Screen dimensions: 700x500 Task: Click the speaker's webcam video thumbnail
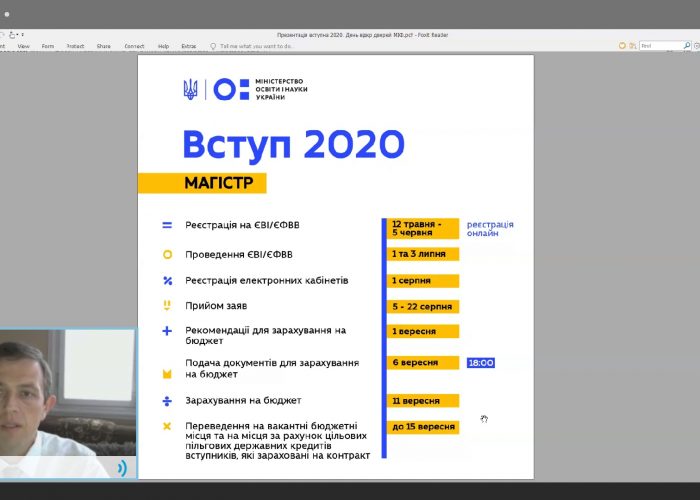pos(68,404)
